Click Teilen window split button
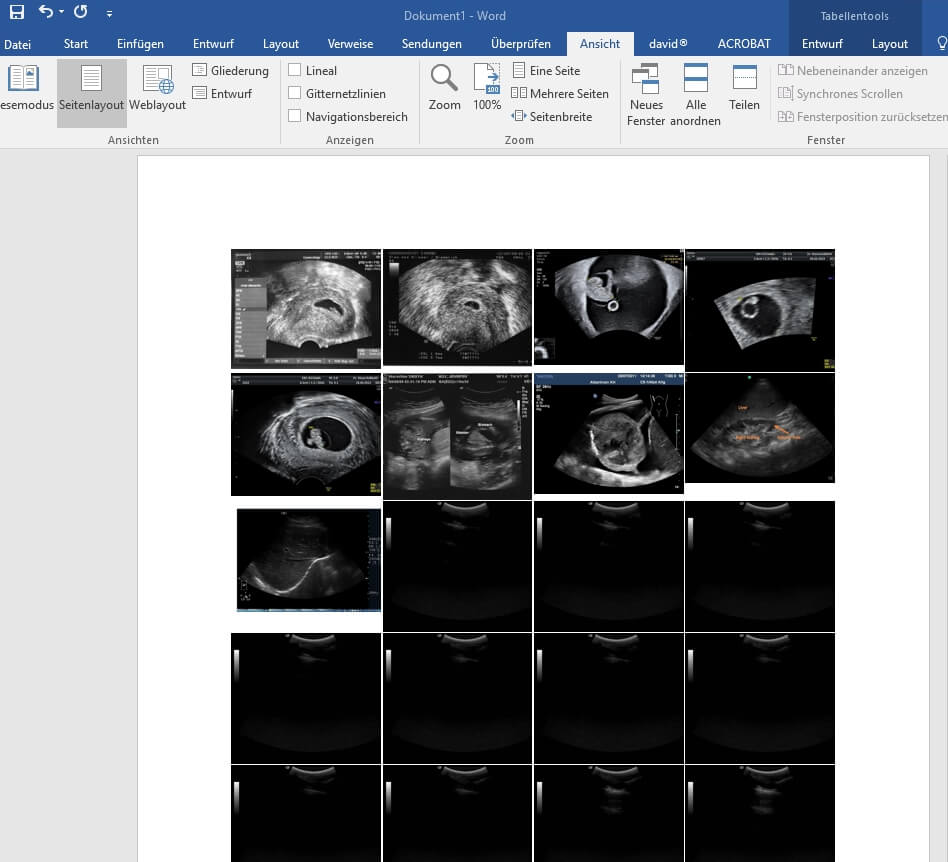This screenshot has width=948, height=862. 744,88
